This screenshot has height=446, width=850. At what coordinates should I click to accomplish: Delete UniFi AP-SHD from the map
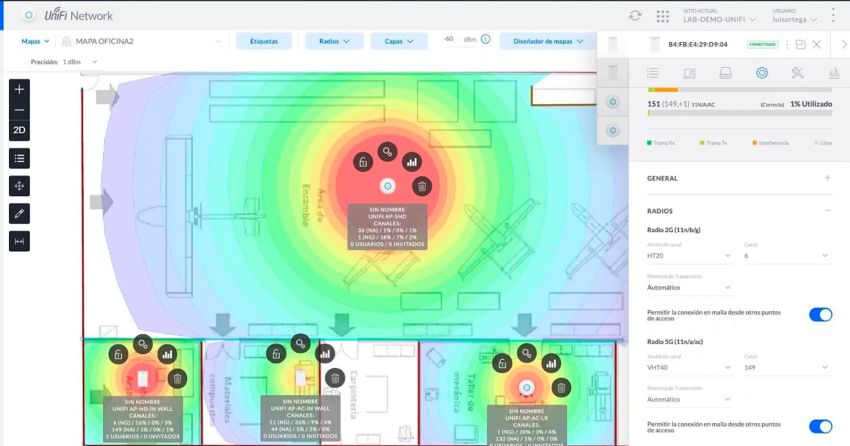point(422,186)
